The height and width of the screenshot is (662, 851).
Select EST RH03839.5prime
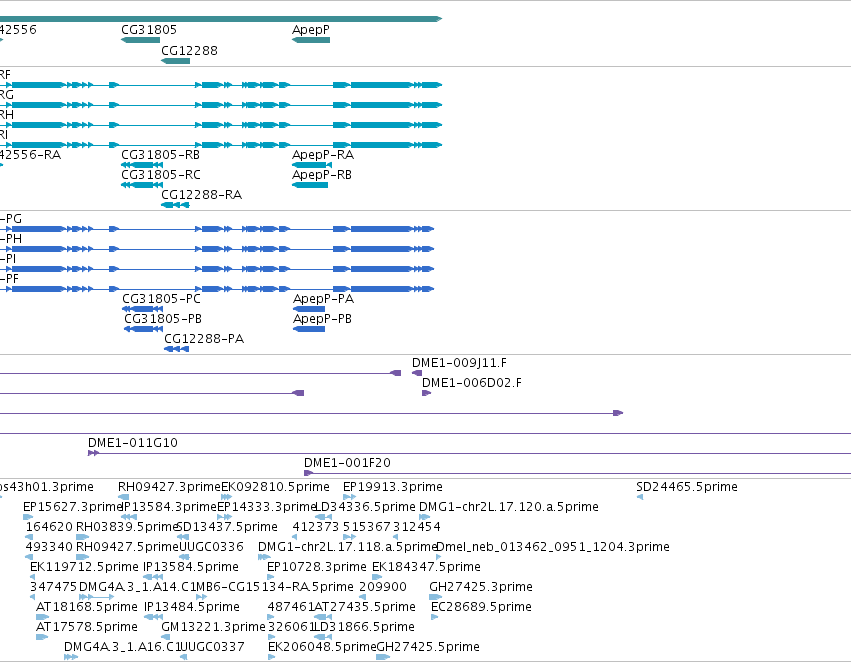pos(127,527)
